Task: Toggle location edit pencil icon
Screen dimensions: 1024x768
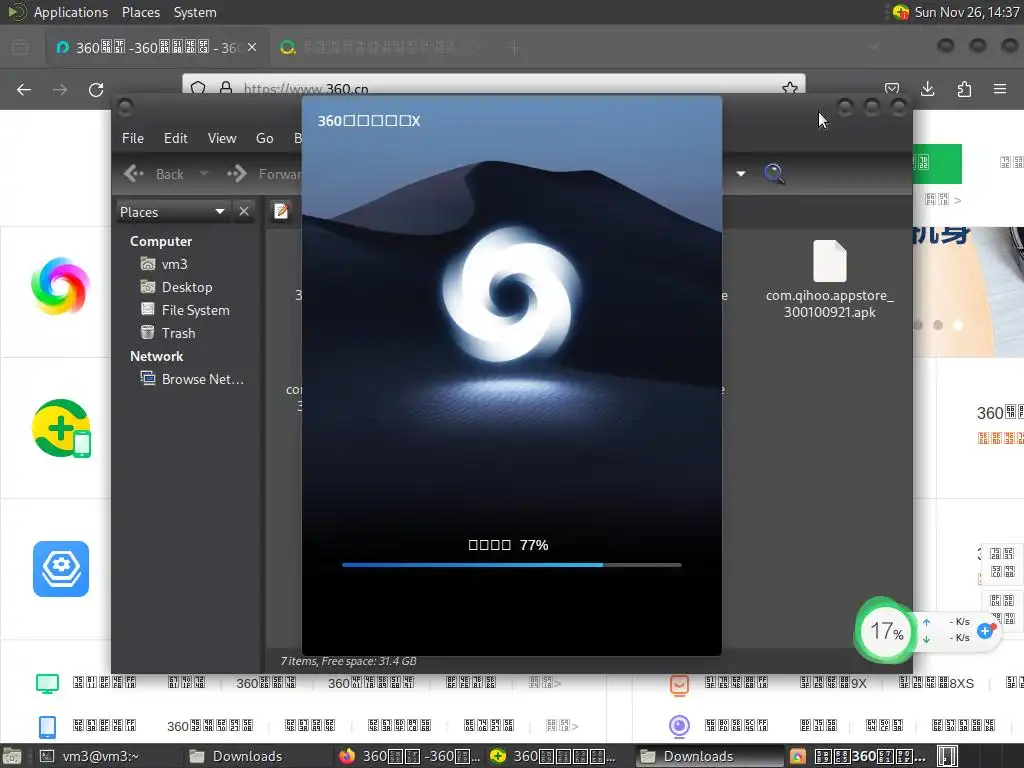Action: (x=281, y=212)
